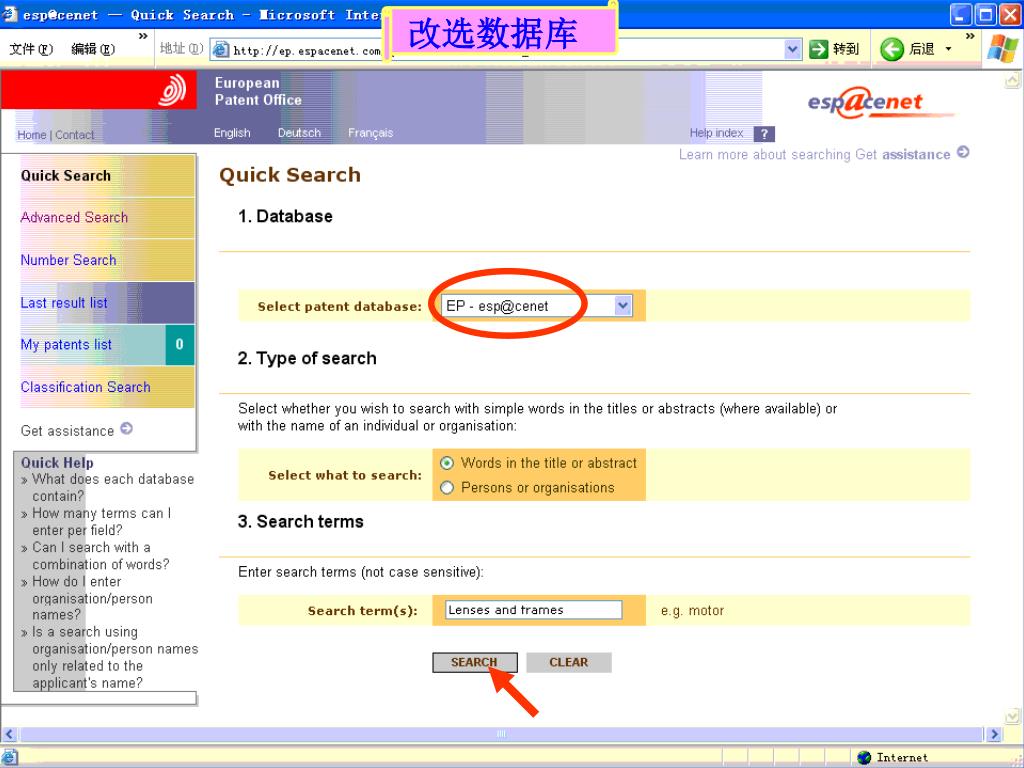Click the Quick Help heading
1024x768 pixels.
57,462
